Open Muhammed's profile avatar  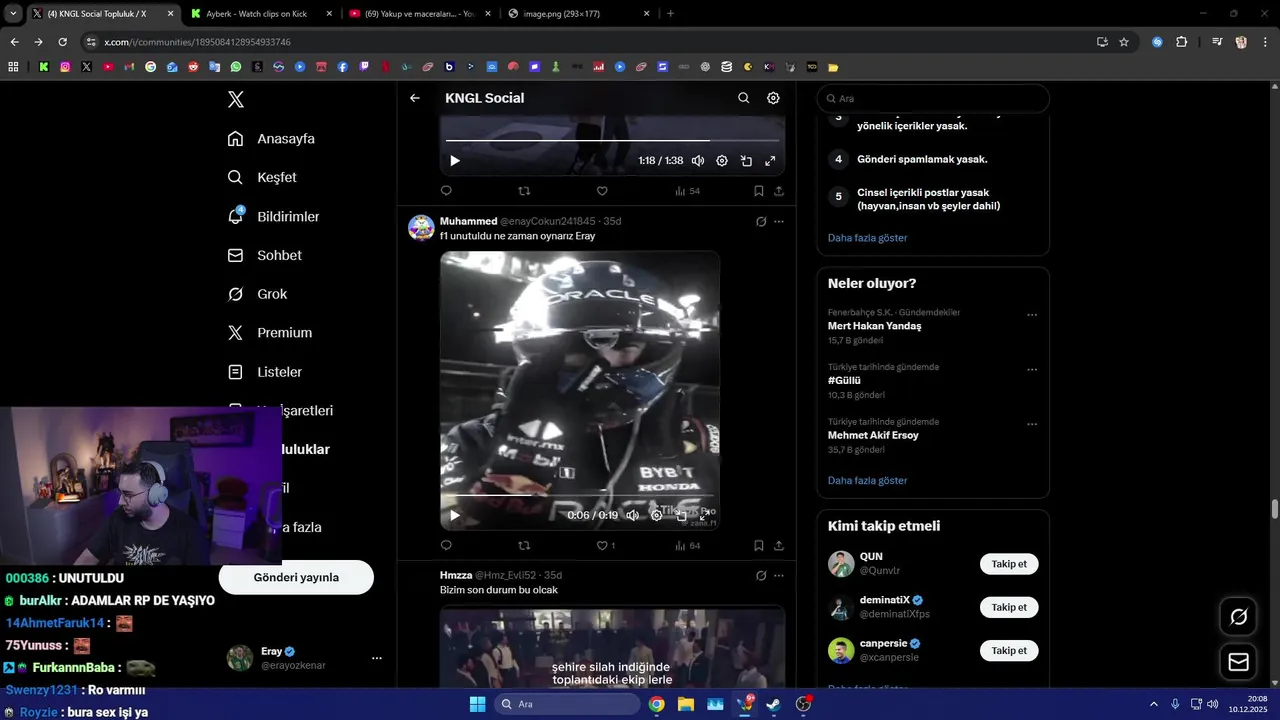421,227
